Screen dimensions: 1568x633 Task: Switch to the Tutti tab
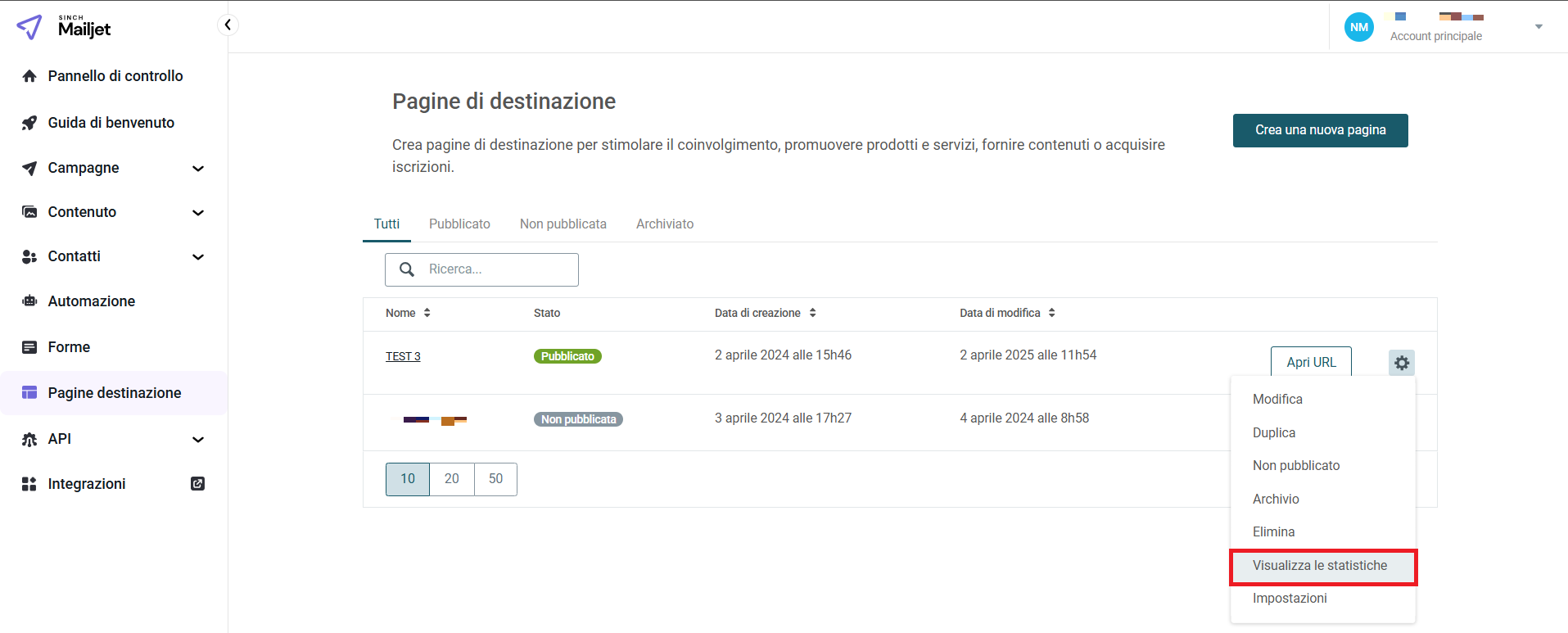(x=386, y=224)
